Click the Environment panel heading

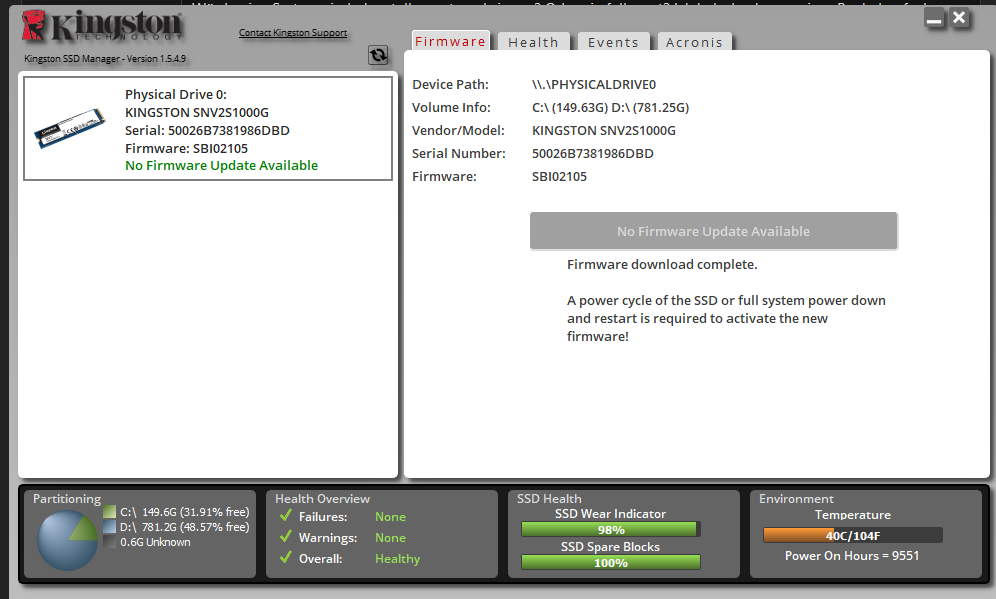[x=796, y=499]
